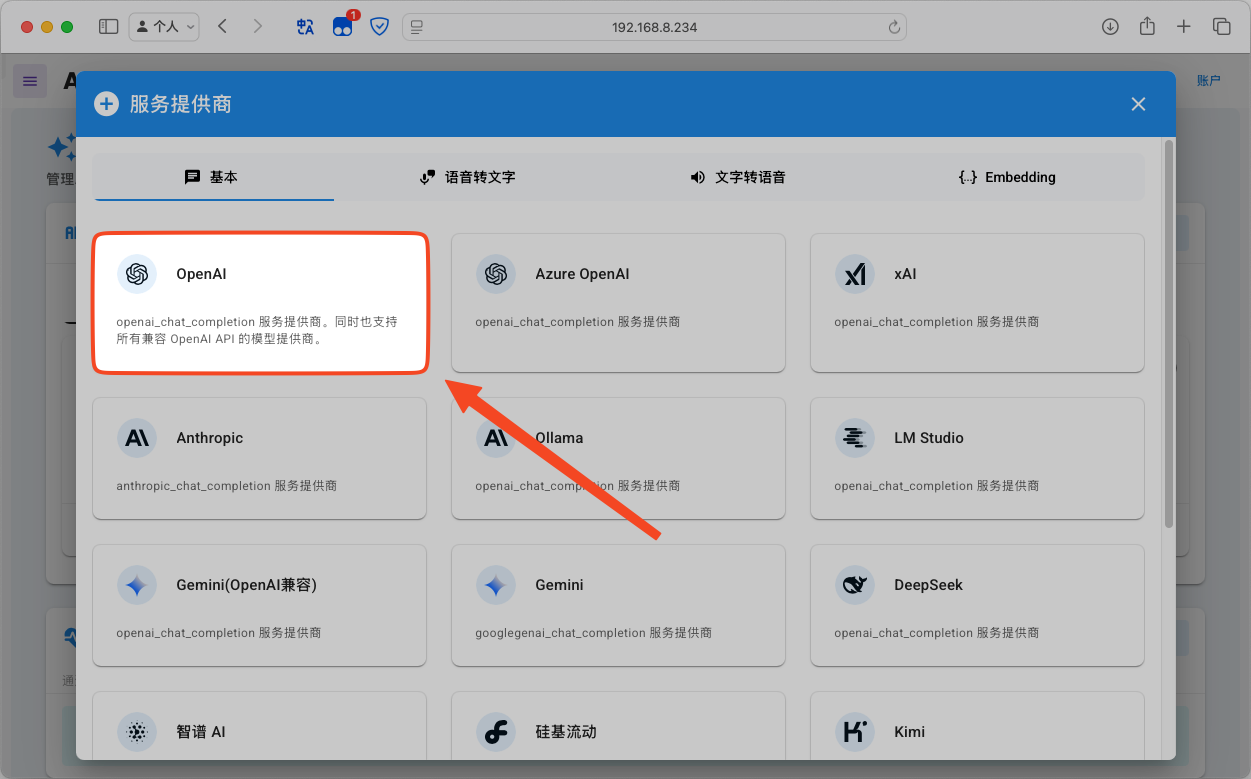1251x779 pixels.
Task: Select the Azure OpenAI logo icon
Action: [x=495, y=274]
